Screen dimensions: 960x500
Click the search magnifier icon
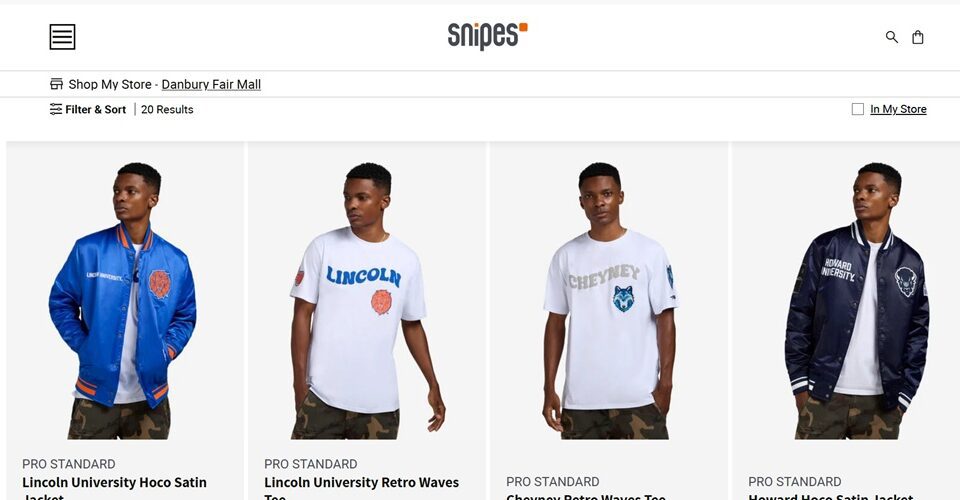point(891,37)
